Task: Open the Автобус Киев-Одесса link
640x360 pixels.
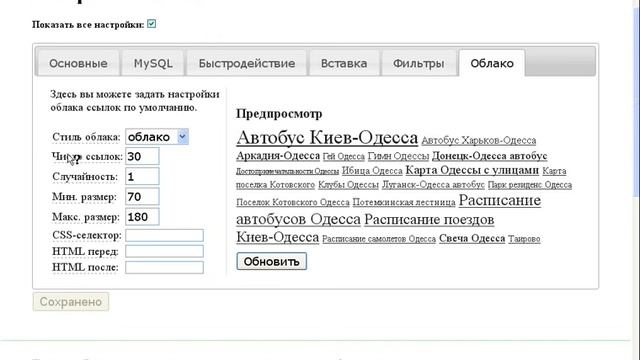Action: [327, 138]
